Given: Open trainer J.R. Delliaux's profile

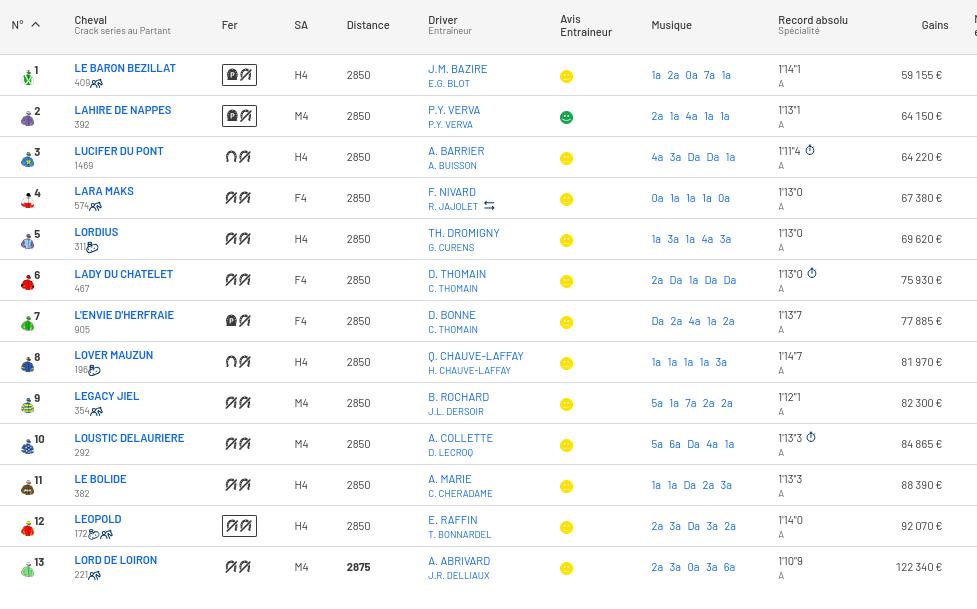Looking at the screenshot, I should coord(458,575).
